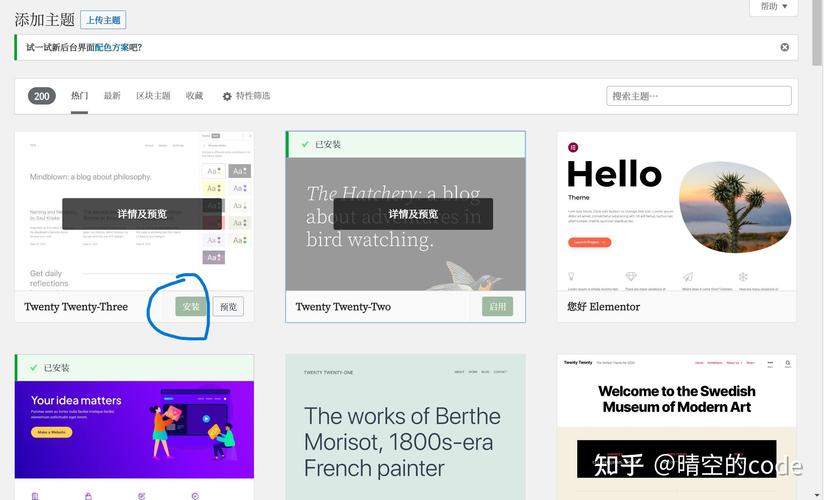Focus the 搜索主题 search field
824x500 pixels.
click(698, 96)
